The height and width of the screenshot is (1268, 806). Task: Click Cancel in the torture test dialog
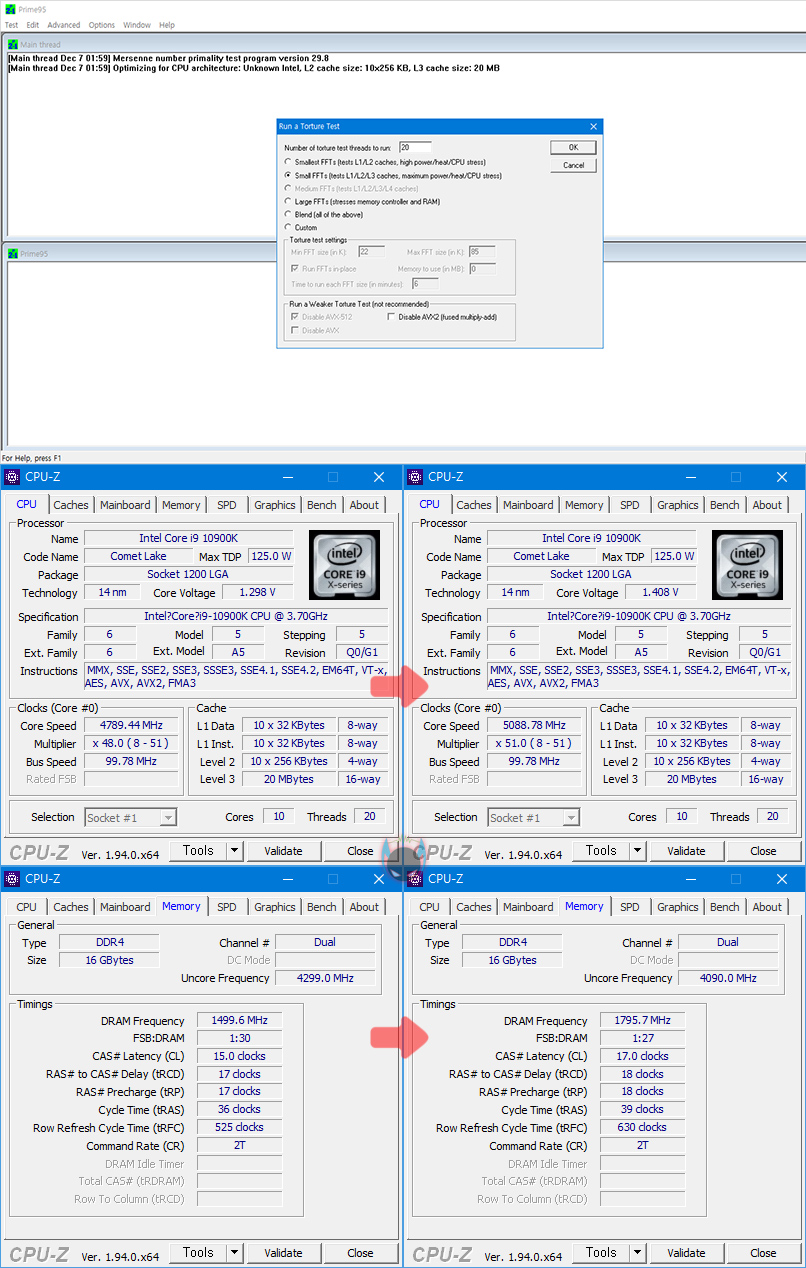coord(574,165)
